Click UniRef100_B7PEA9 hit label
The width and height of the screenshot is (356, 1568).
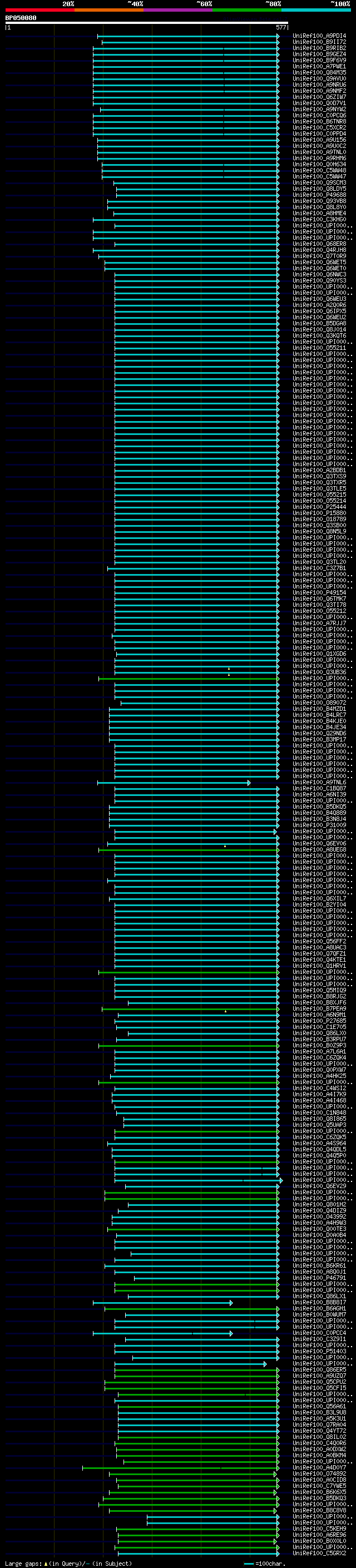319,1008
